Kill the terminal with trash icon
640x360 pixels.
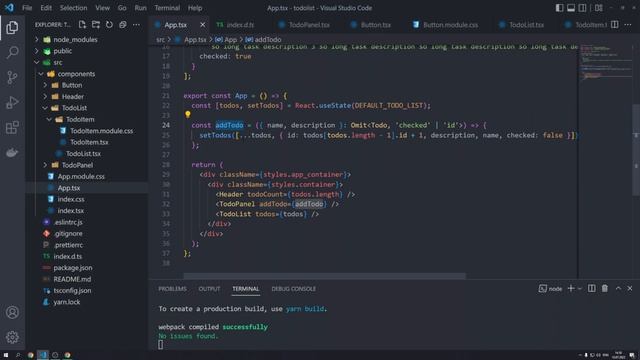pyautogui.click(x=604, y=289)
